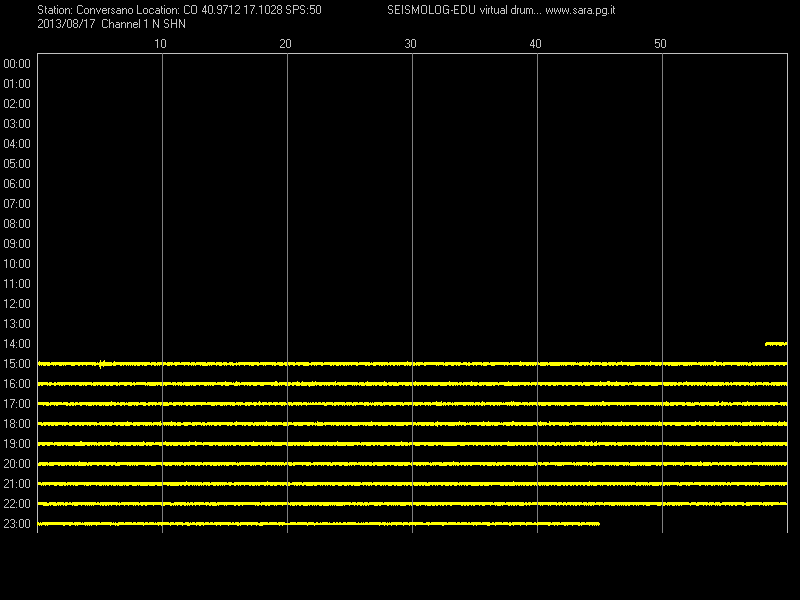Click the end of the 23:00 trace
This screenshot has width=800, height=600.
pos(598,524)
